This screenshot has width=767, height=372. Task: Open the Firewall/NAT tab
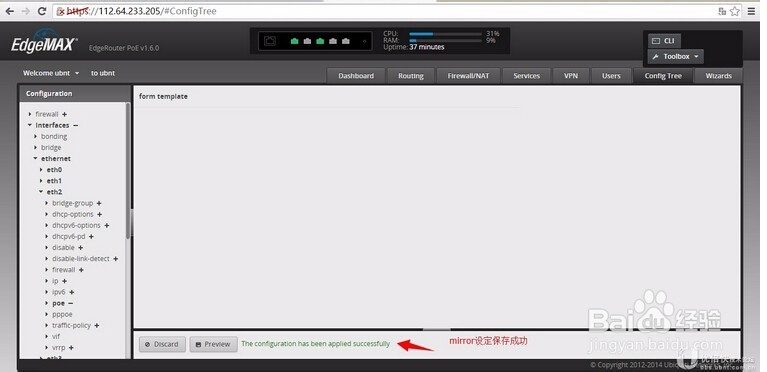tap(468, 76)
